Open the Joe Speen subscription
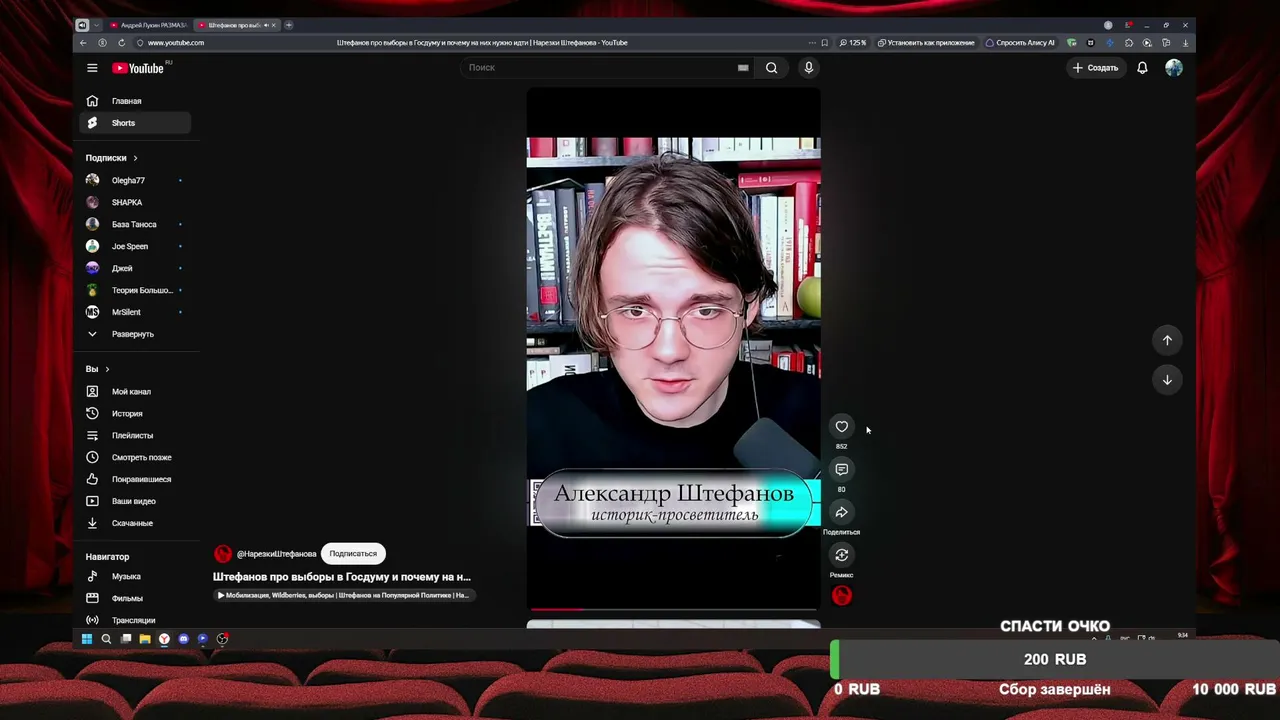 [136, 246]
